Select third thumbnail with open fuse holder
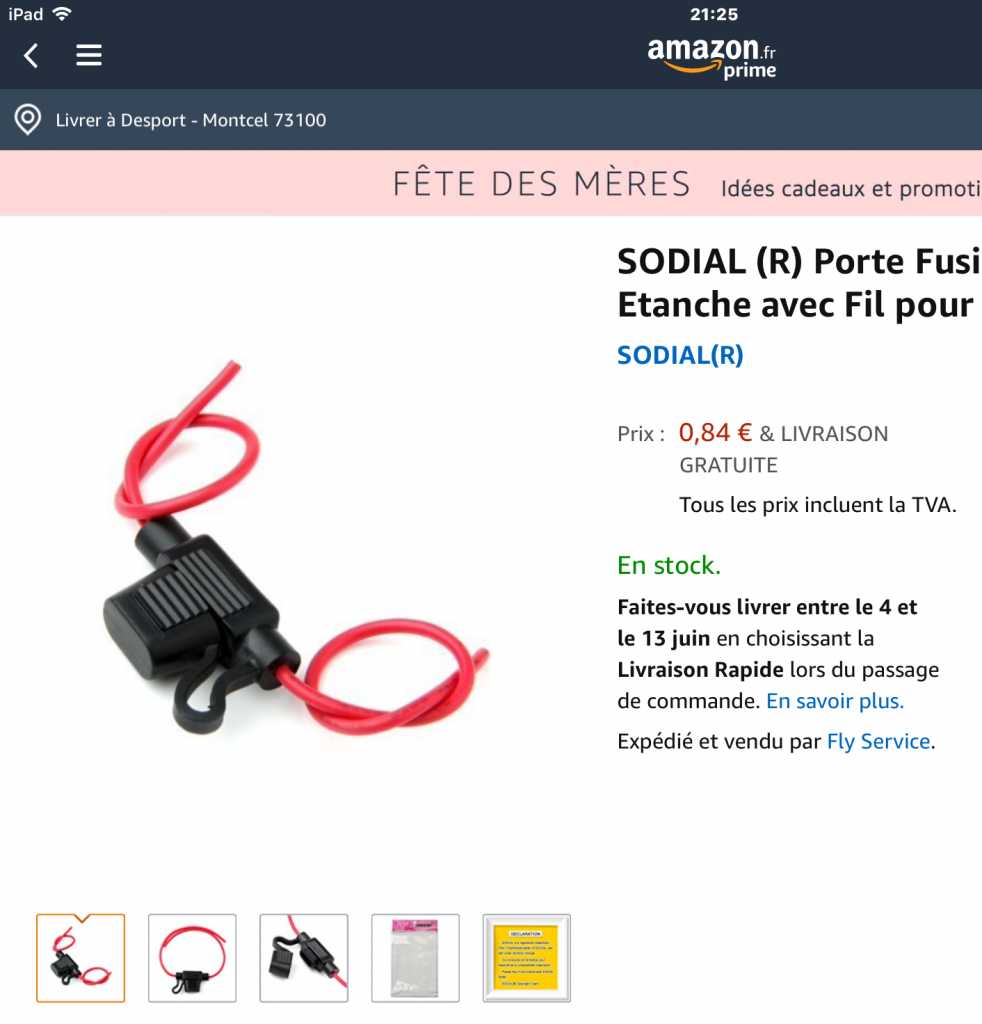This screenshot has width=982, height=1024. 304,958
